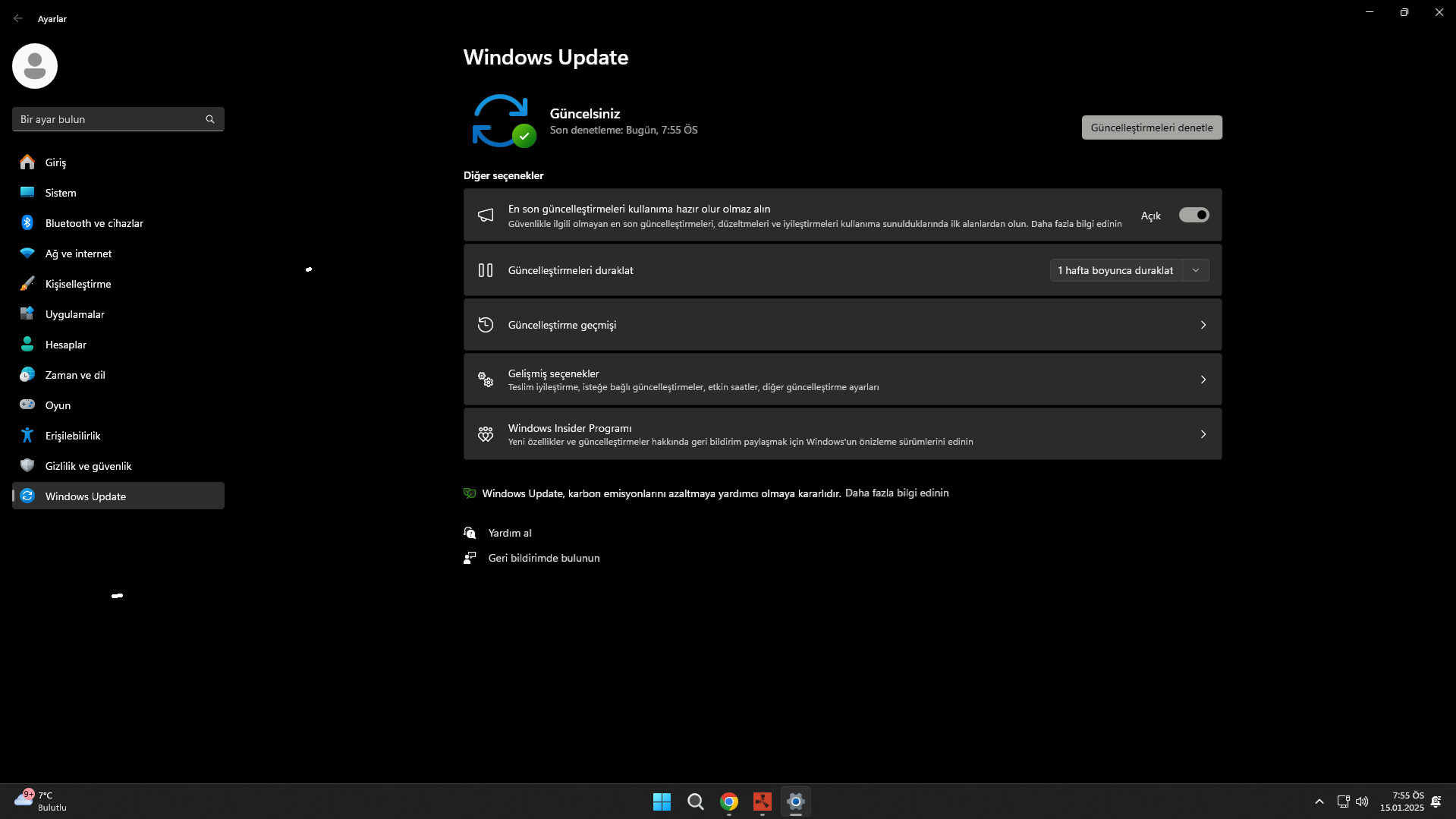Select Bluetooth ve cihazlar in sidebar

(x=118, y=223)
